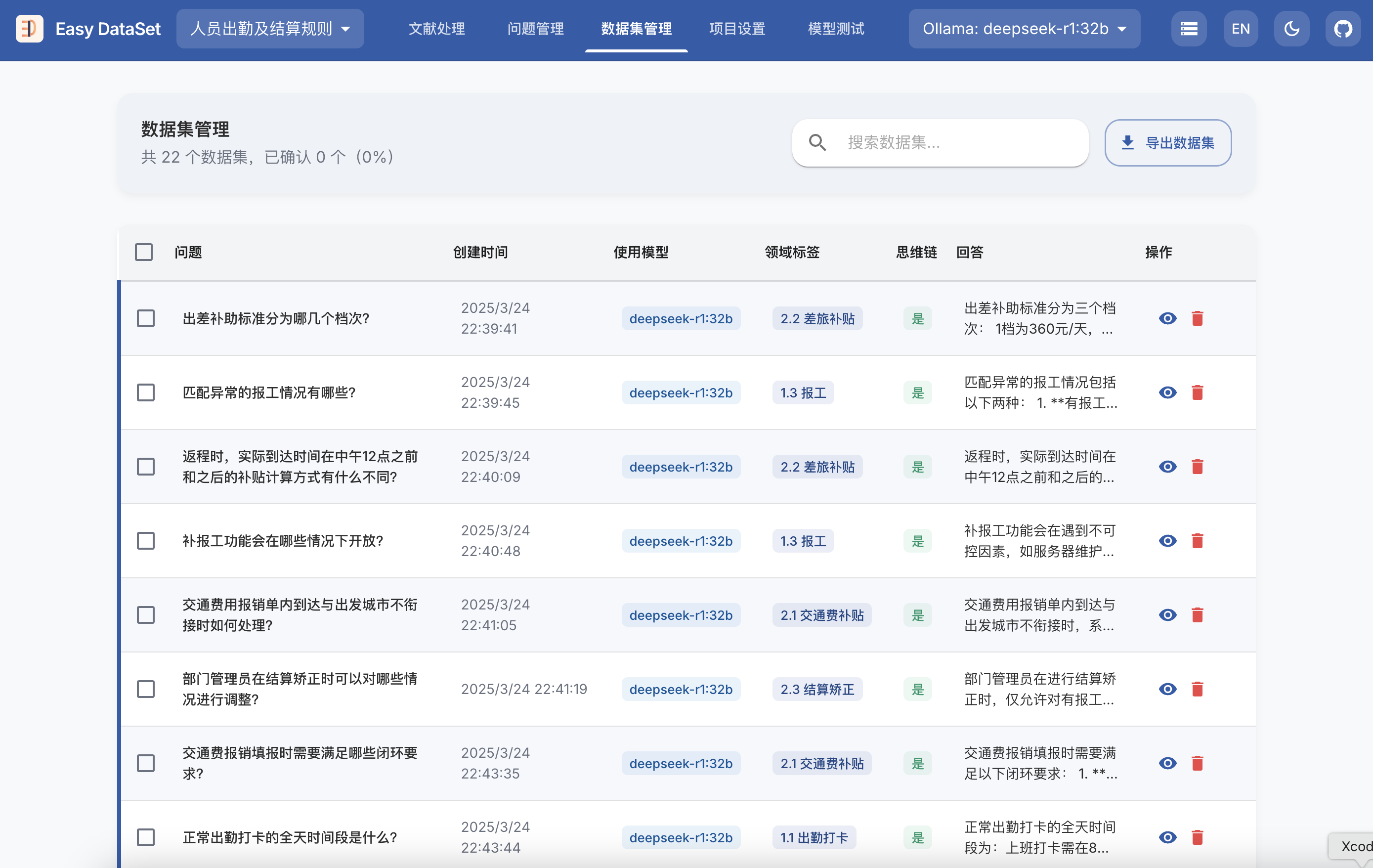Select checkbox for 出差补助标准分为哪几个档次 row

pos(146,318)
